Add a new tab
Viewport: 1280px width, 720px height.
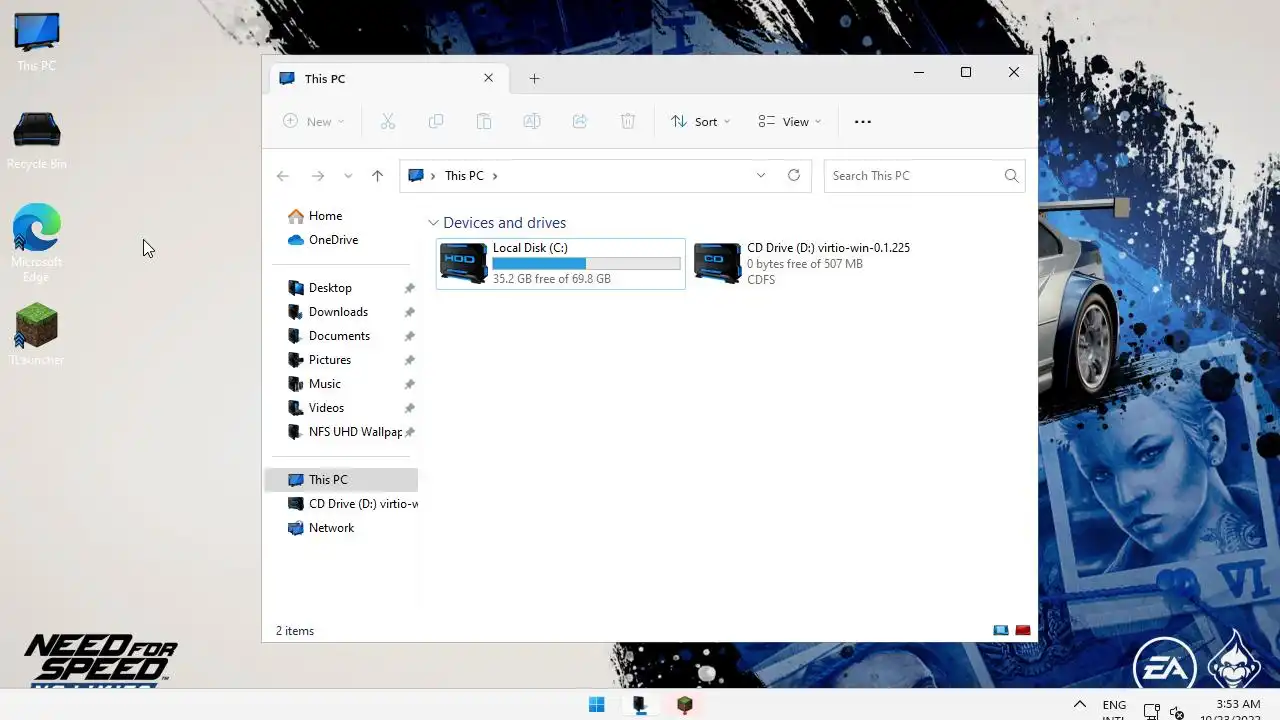click(x=534, y=78)
